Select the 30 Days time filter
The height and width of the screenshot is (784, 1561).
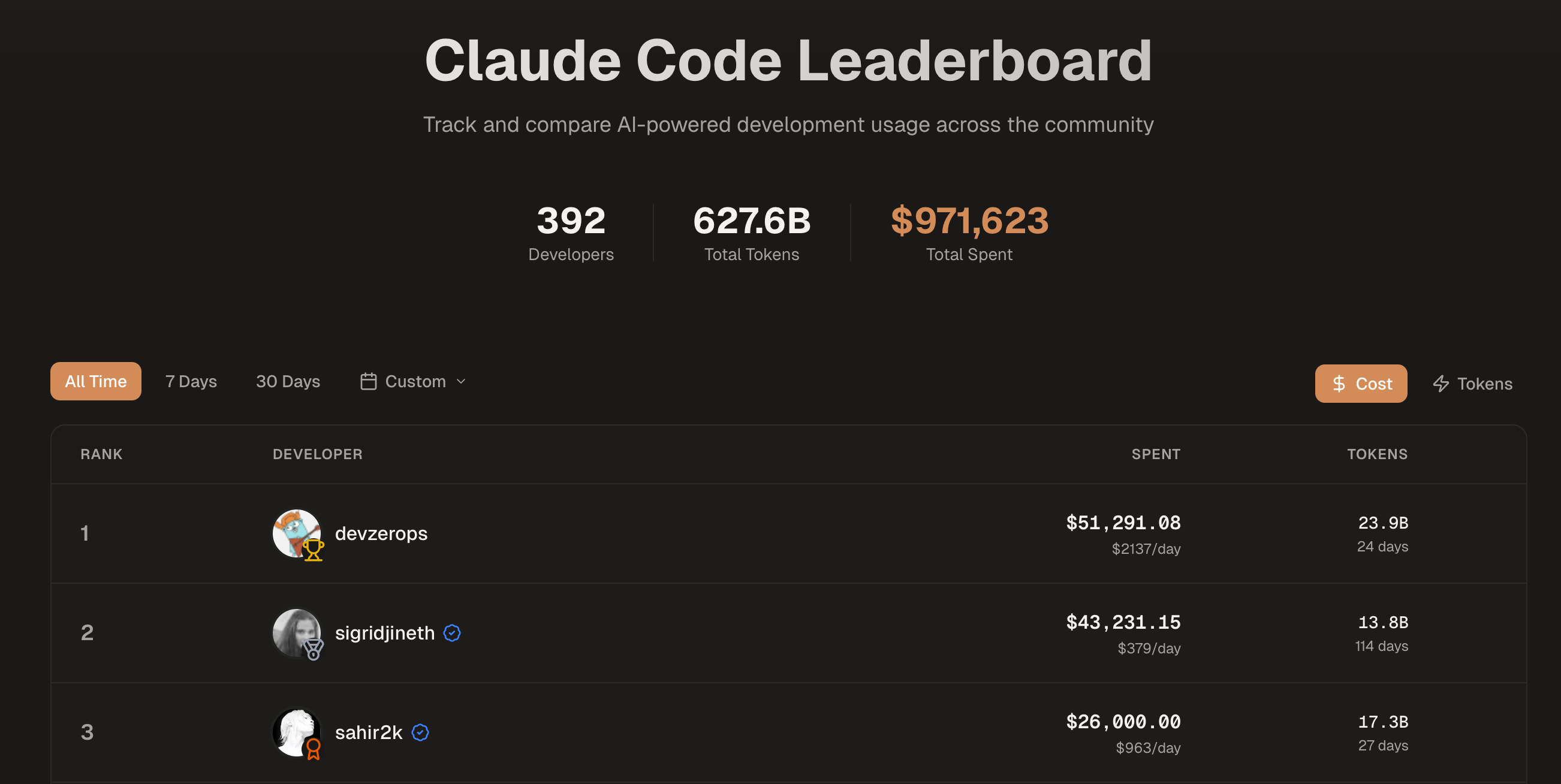288,381
